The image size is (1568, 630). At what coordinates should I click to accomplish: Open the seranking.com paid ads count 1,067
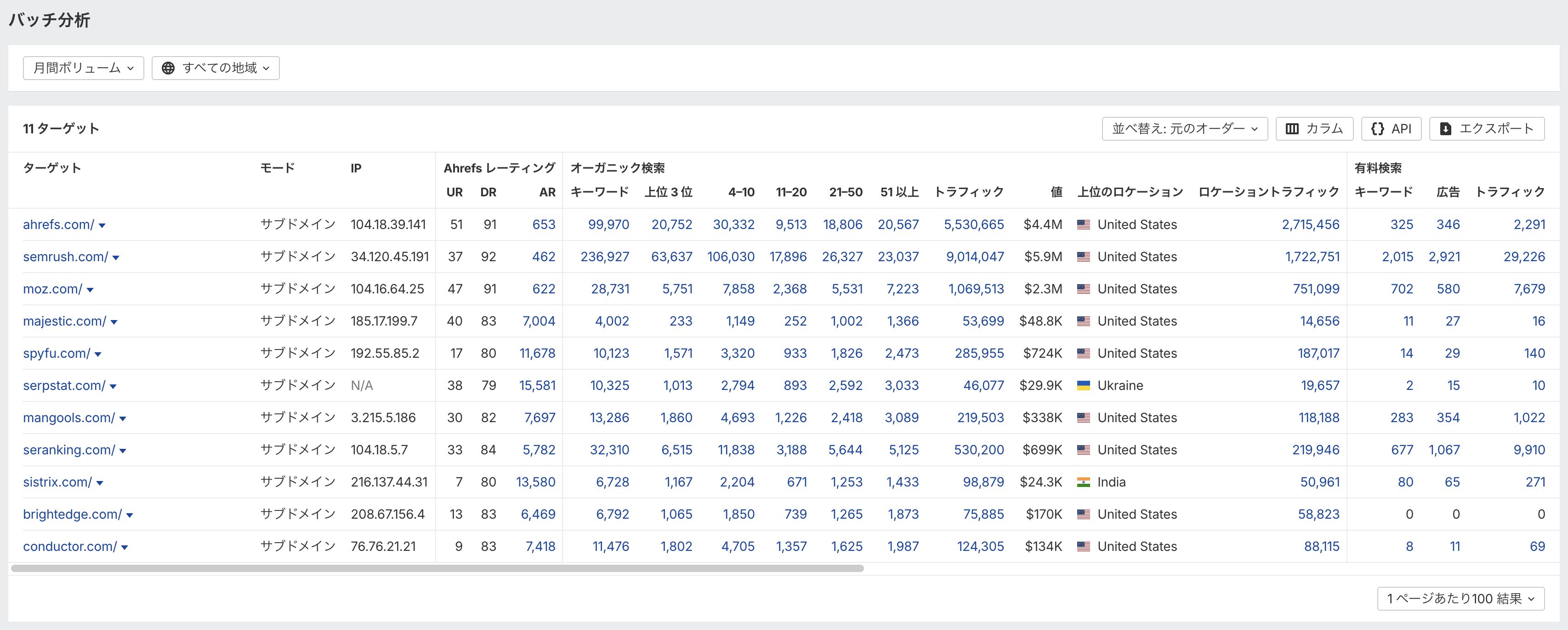click(1444, 450)
